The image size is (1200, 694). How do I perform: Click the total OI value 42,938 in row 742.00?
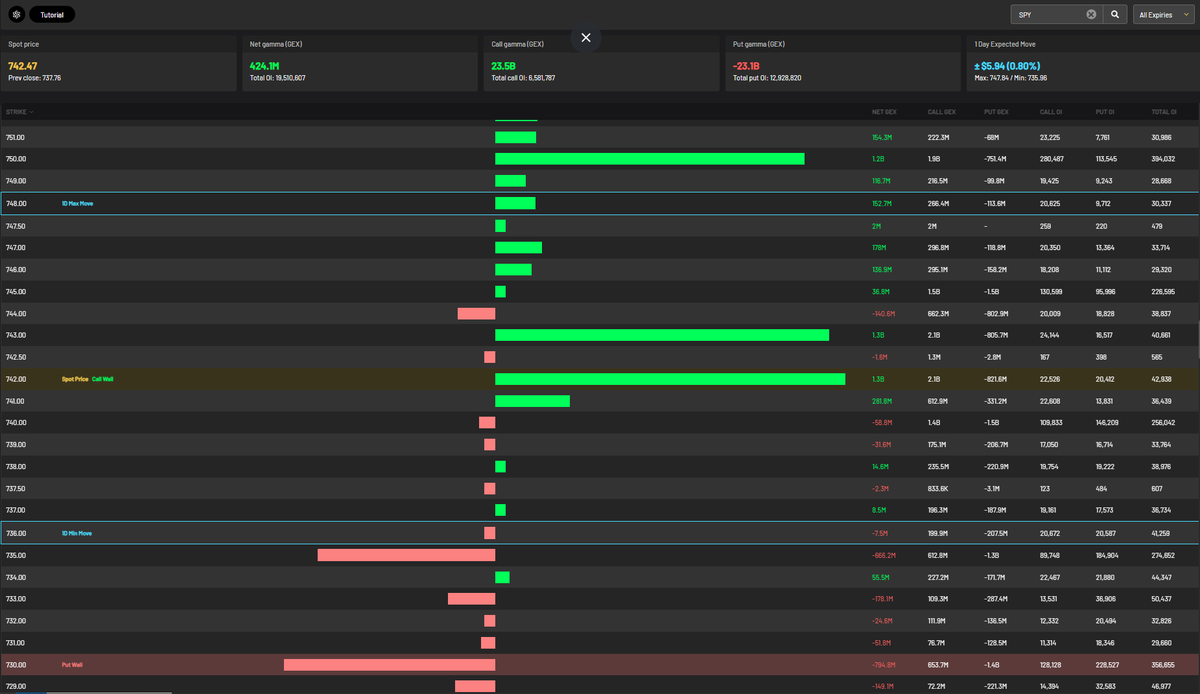tap(1162, 379)
